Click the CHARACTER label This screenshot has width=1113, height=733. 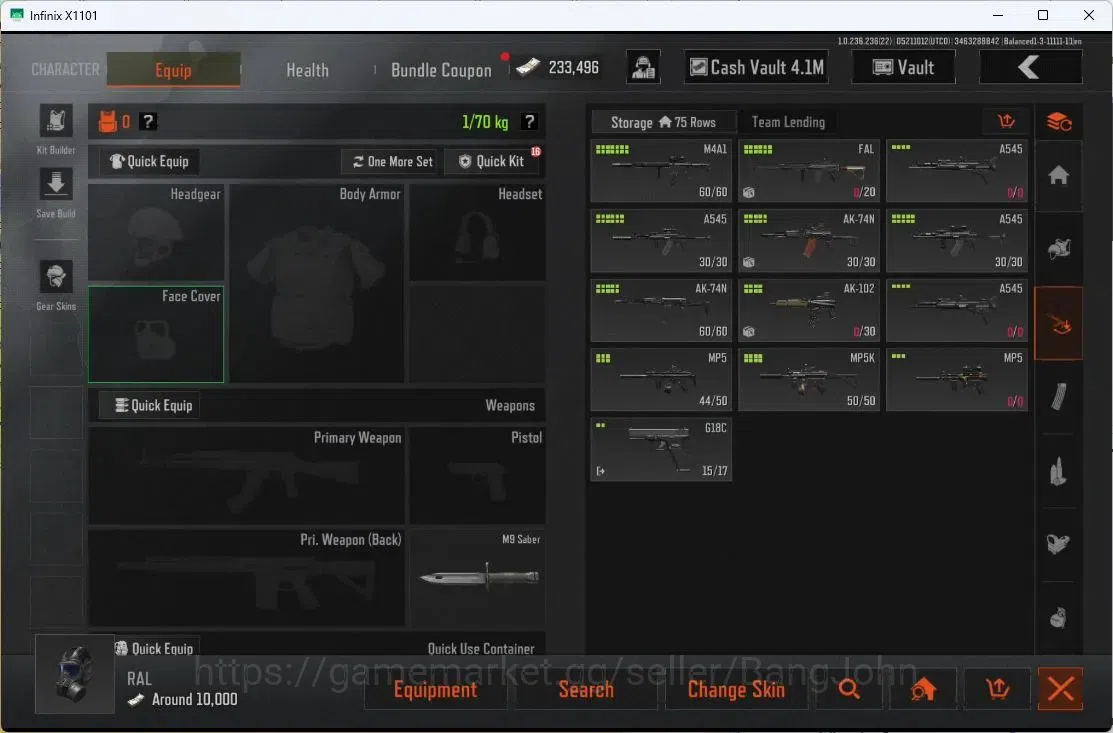[x=65, y=70]
